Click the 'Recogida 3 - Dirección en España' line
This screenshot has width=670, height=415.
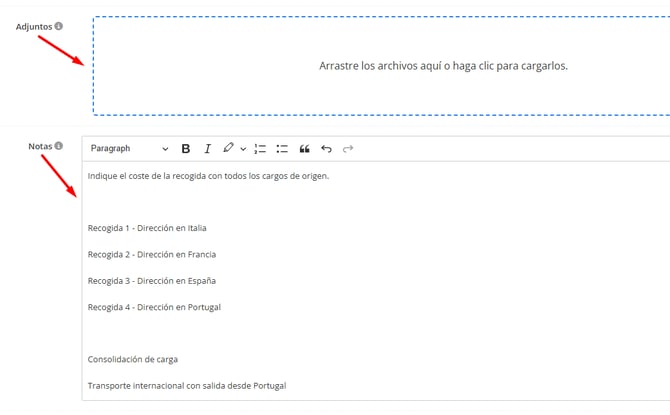(x=151, y=281)
